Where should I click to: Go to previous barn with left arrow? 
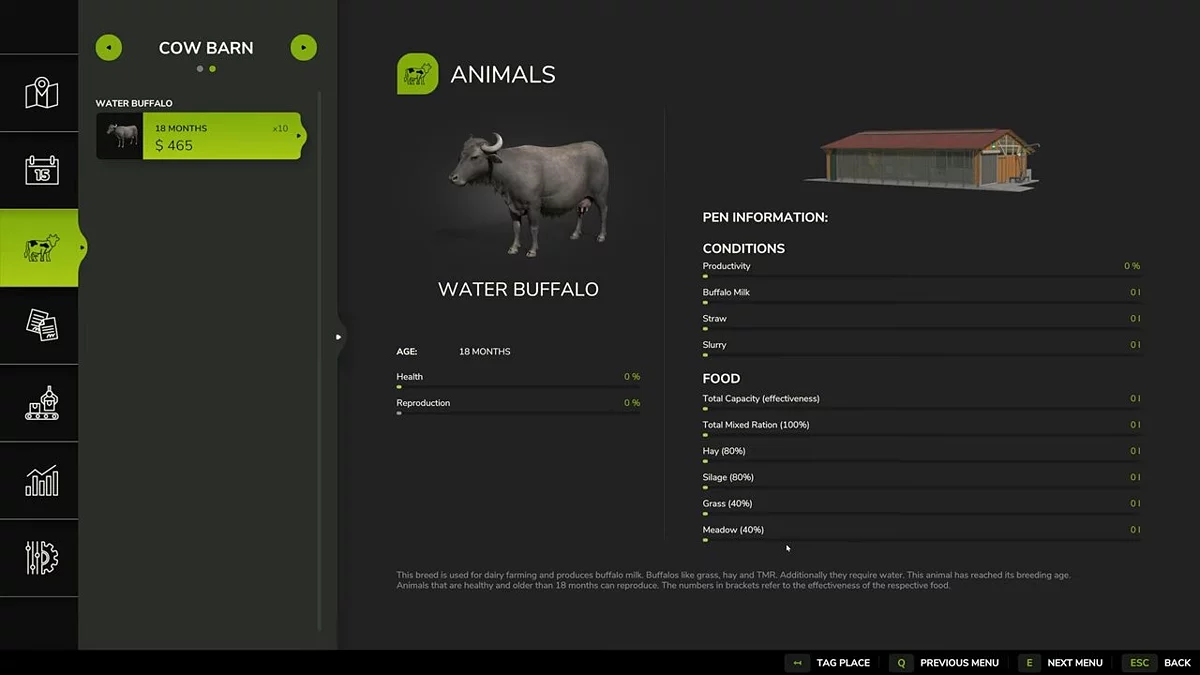coord(108,47)
